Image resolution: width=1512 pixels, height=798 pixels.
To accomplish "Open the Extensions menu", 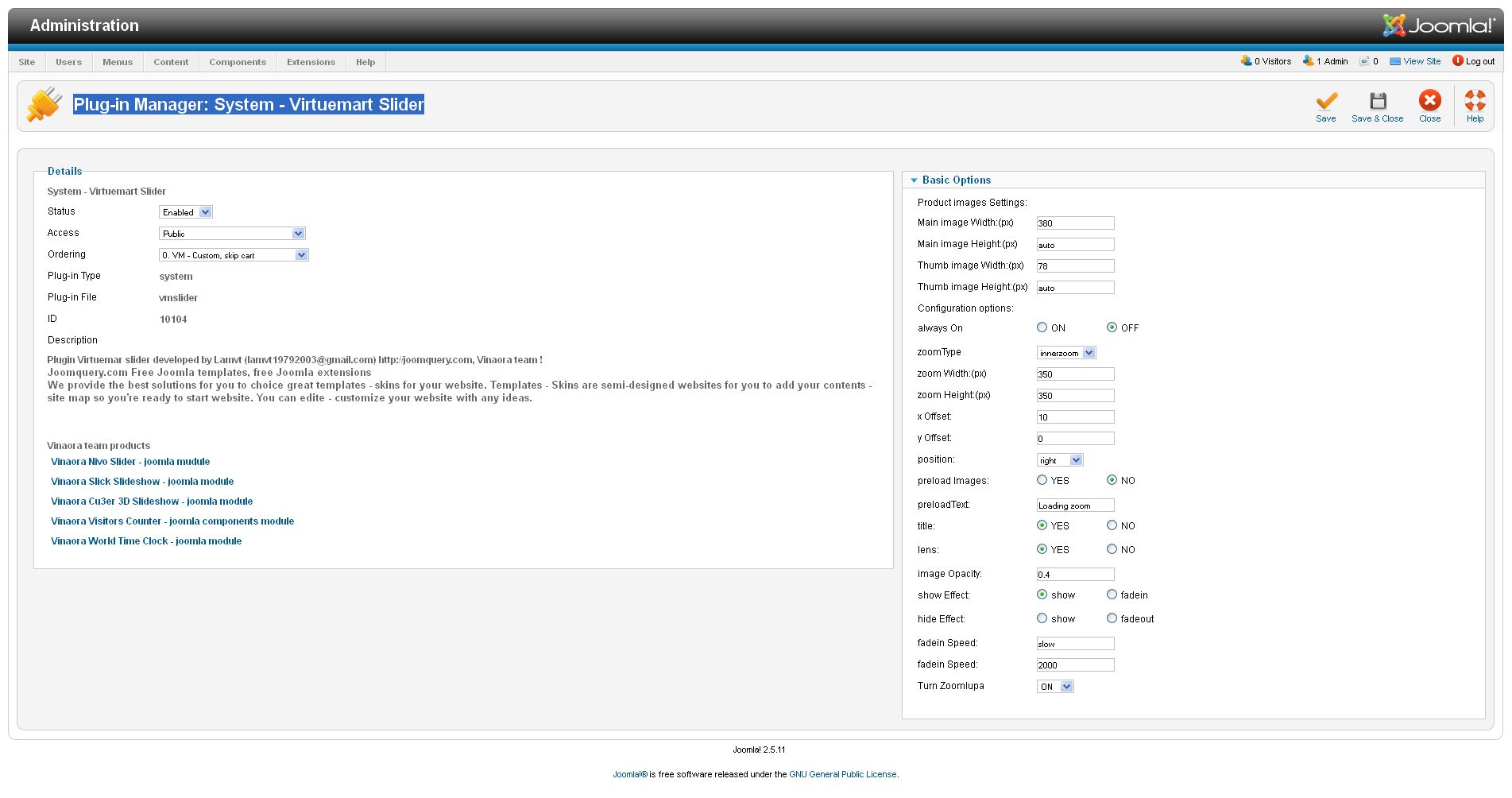I will (311, 62).
